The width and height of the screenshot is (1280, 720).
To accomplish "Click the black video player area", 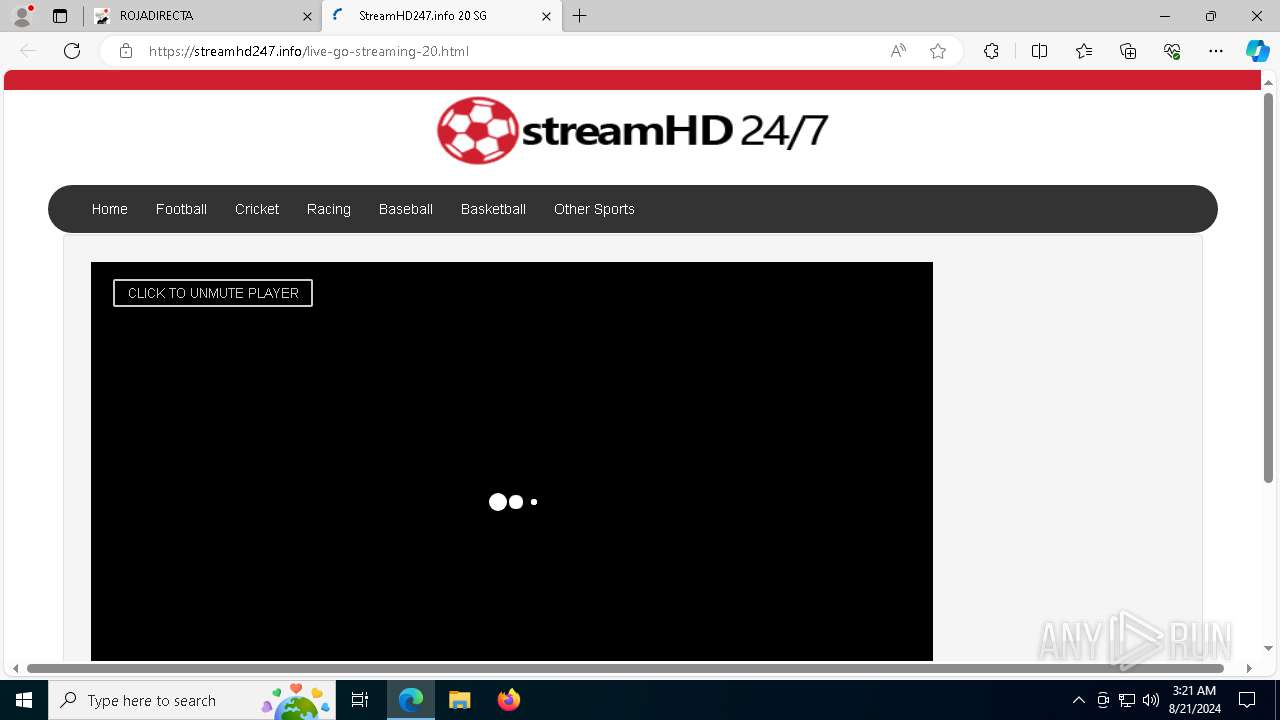I will point(512,461).
